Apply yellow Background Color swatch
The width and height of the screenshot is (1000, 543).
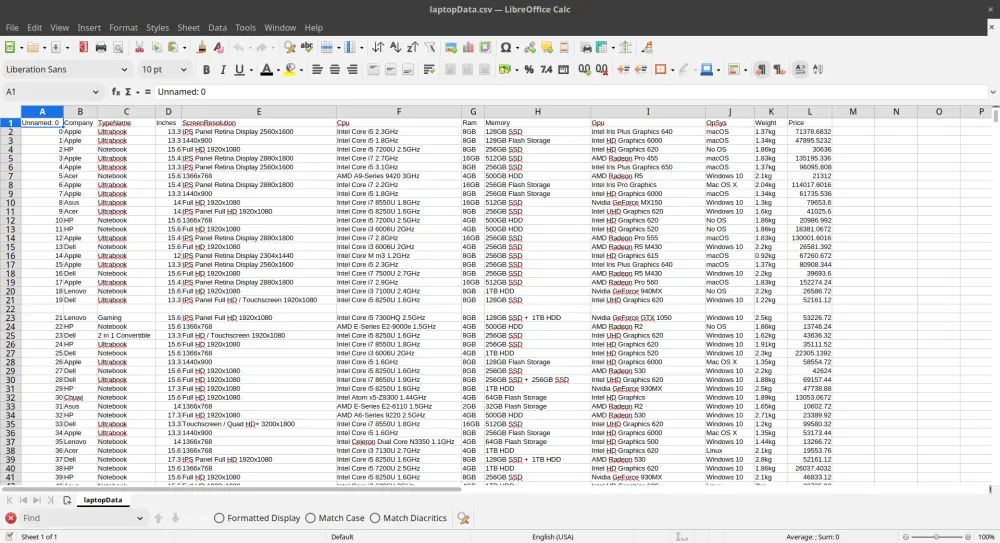290,70
